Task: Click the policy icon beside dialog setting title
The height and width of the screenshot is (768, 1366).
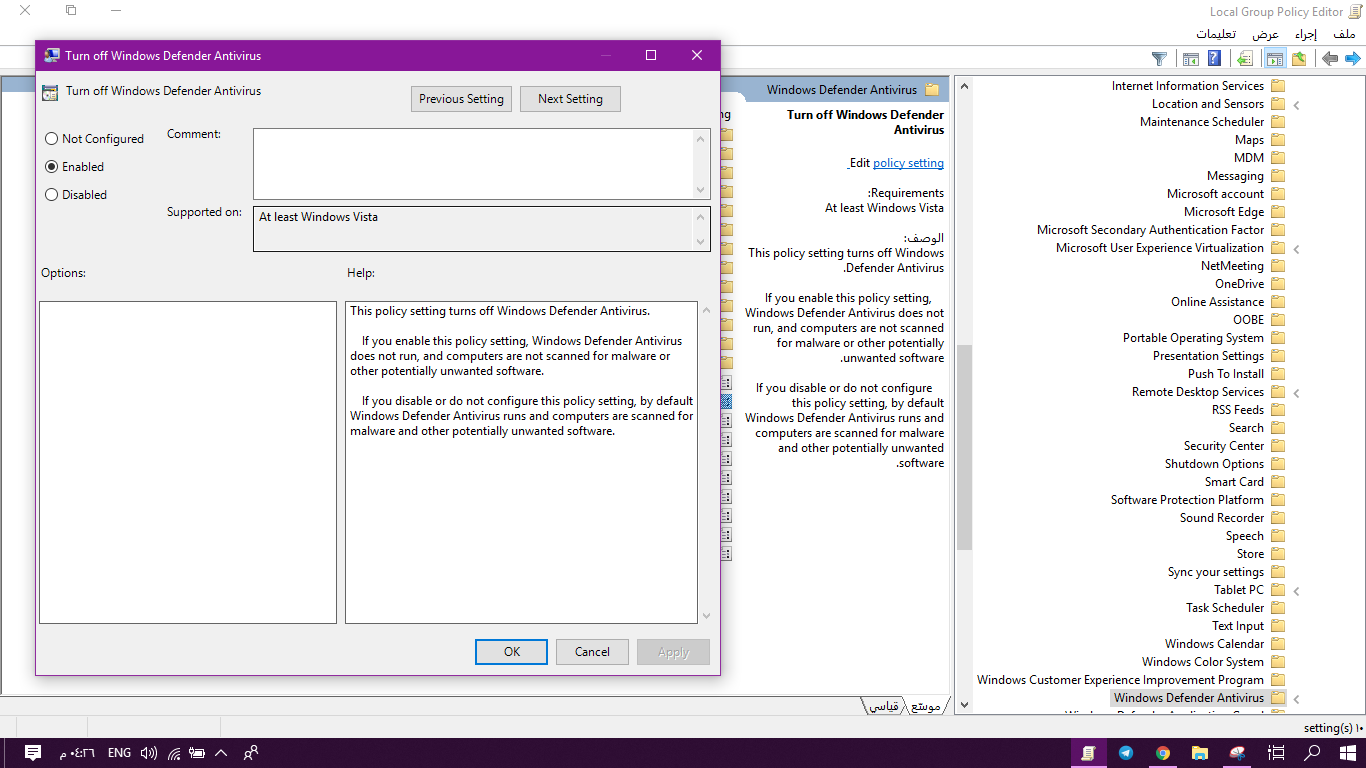Action: pos(50,92)
